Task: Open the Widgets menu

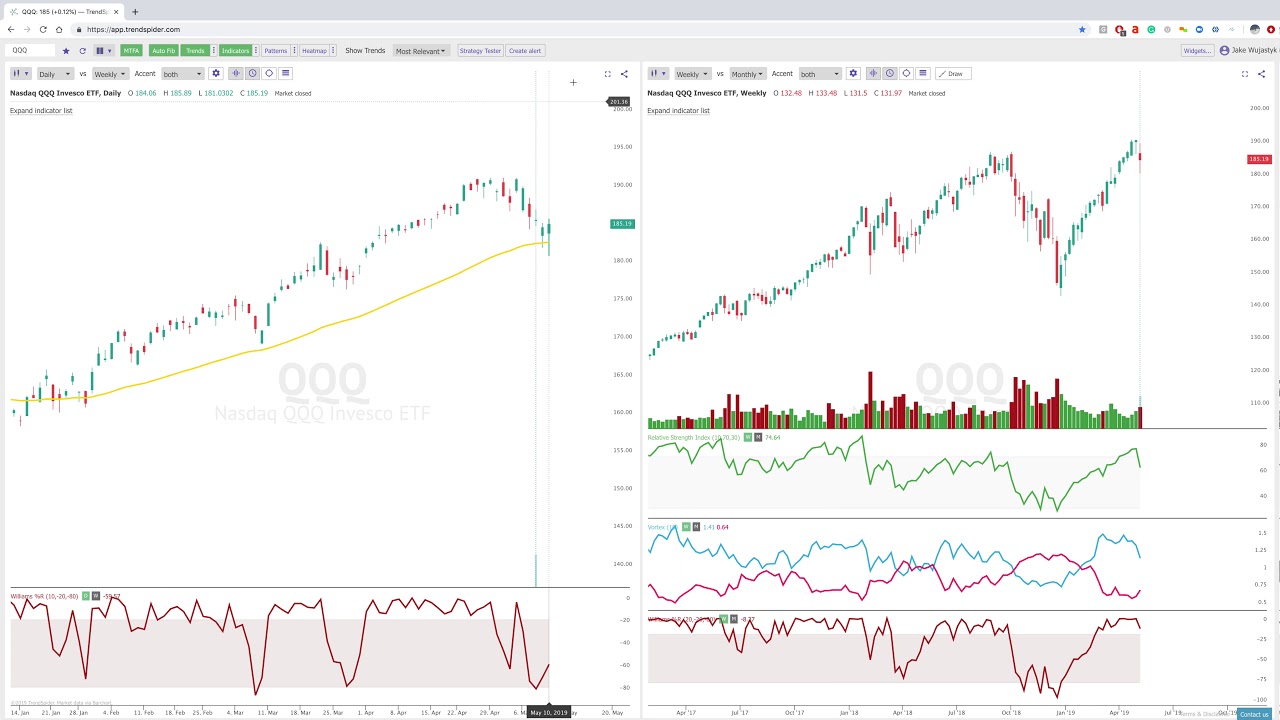Action: pos(1197,51)
